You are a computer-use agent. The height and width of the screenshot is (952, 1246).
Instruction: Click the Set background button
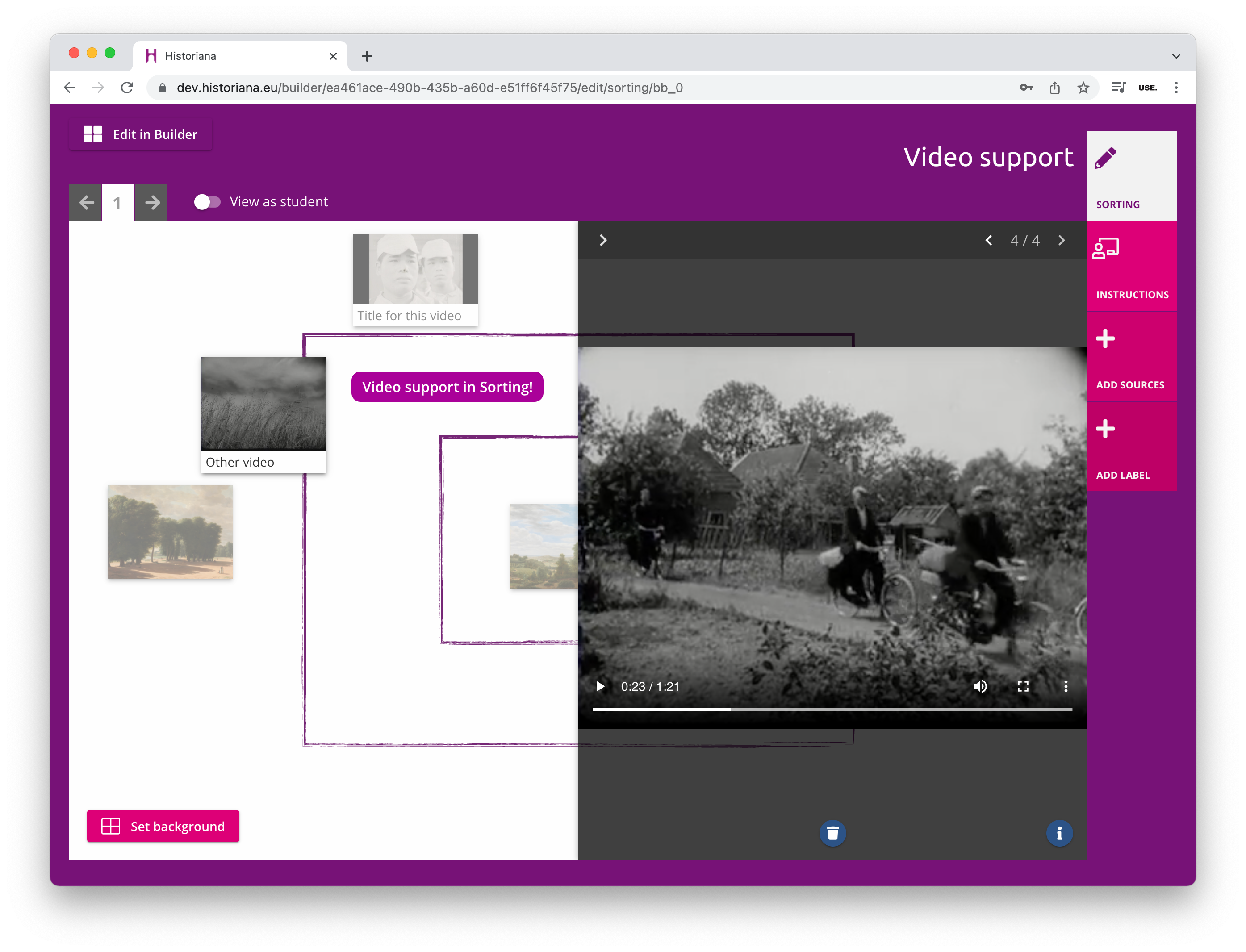pyautogui.click(x=163, y=826)
